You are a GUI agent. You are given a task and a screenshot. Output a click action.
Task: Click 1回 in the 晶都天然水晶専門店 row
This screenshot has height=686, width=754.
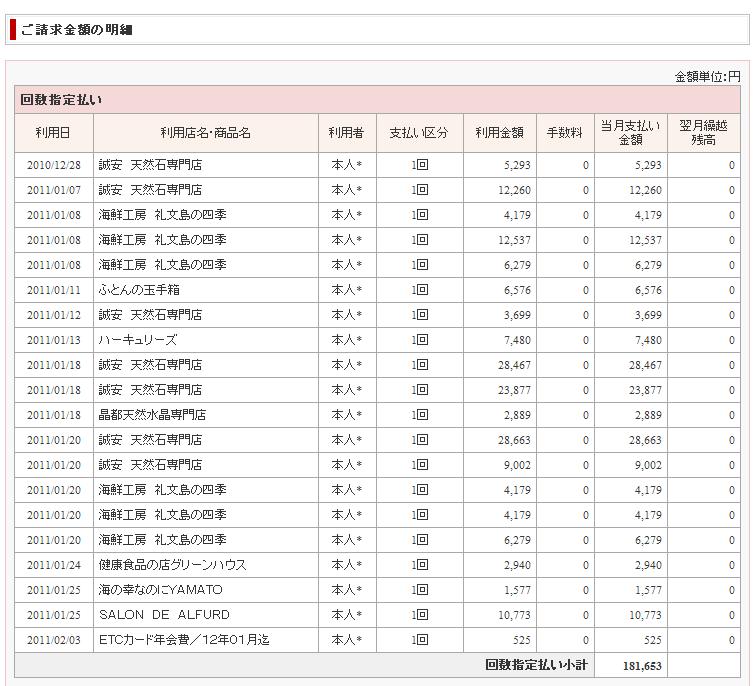[420, 415]
